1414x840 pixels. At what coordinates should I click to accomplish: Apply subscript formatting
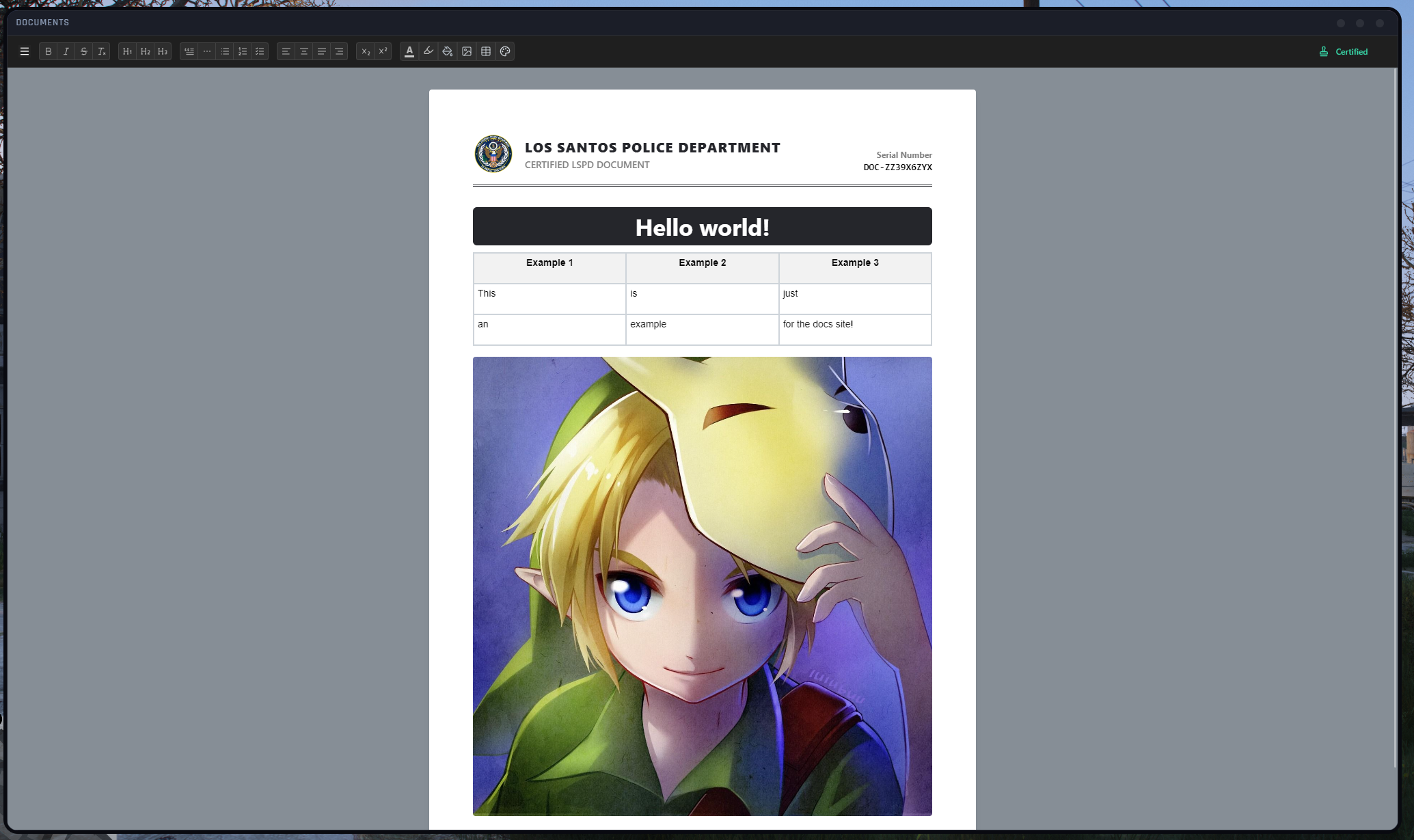tap(366, 51)
